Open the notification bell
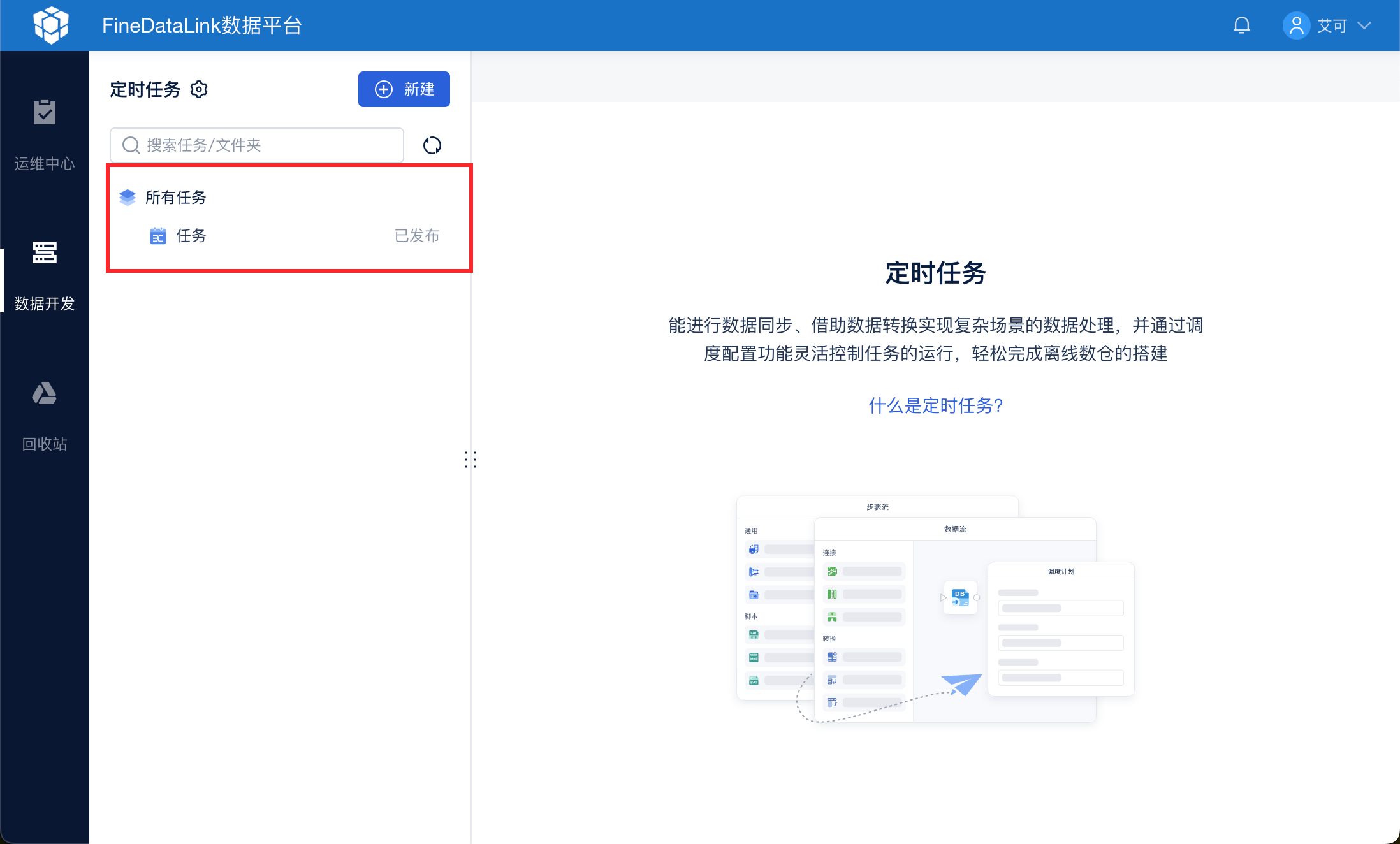The width and height of the screenshot is (1400, 844). [1241, 25]
